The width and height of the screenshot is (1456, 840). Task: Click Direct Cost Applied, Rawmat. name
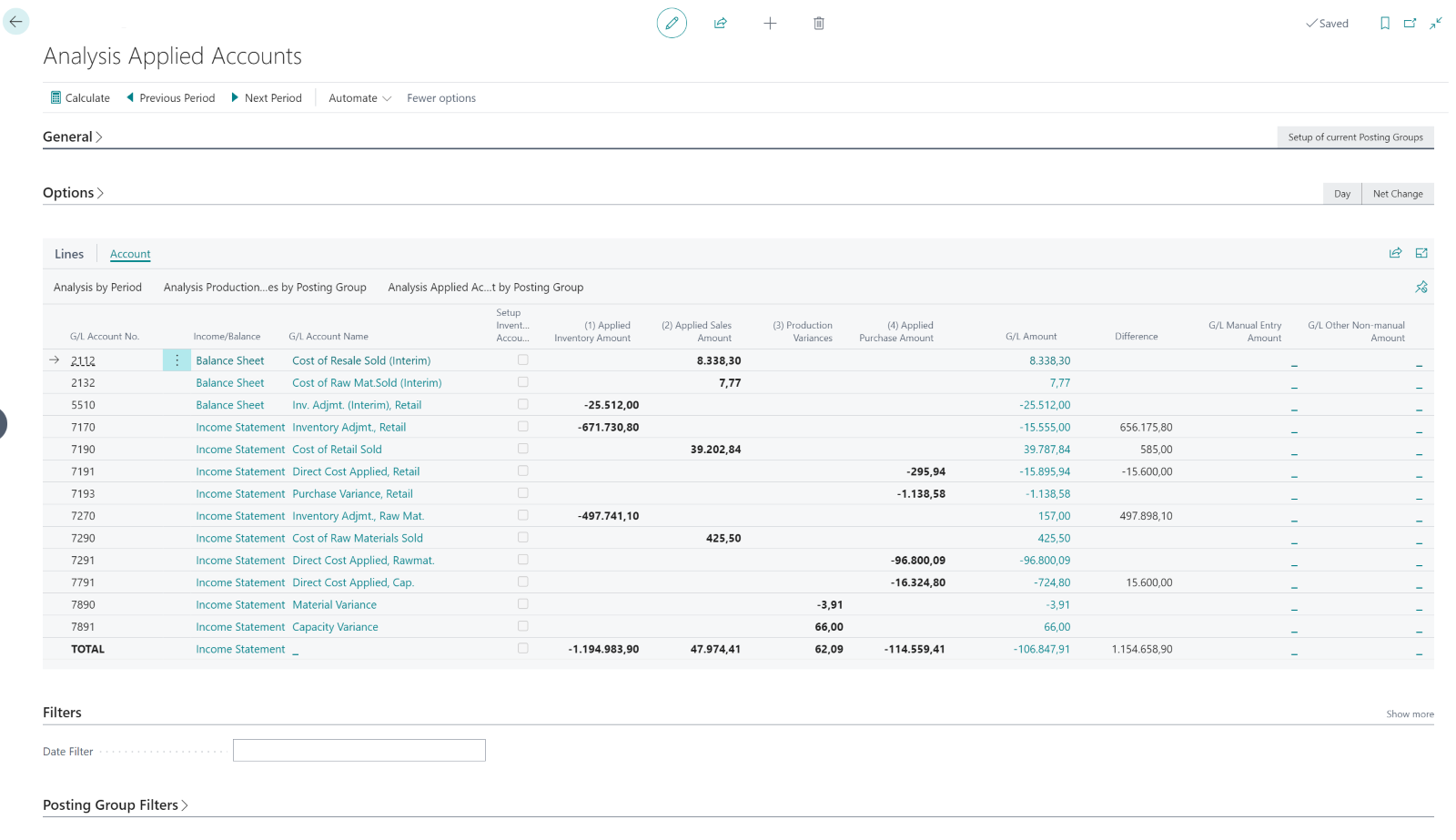tap(363, 560)
